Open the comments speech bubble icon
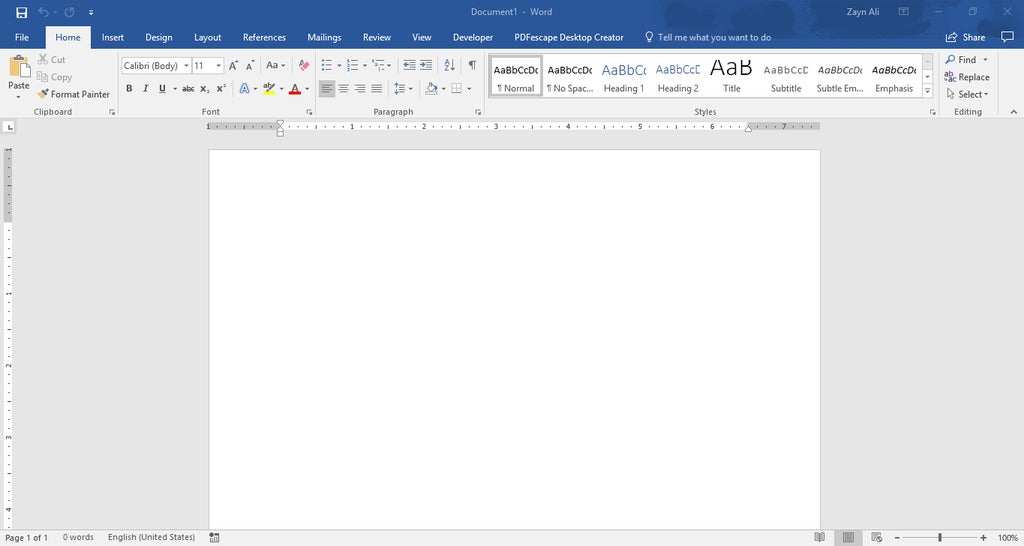The width and height of the screenshot is (1024, 546). [x=1007, y=37]
